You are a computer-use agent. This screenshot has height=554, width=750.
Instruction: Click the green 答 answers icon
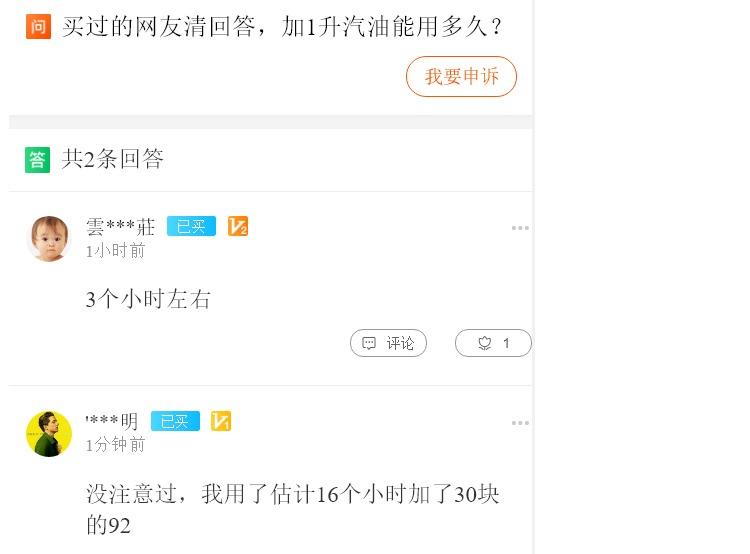pos(38,159)
